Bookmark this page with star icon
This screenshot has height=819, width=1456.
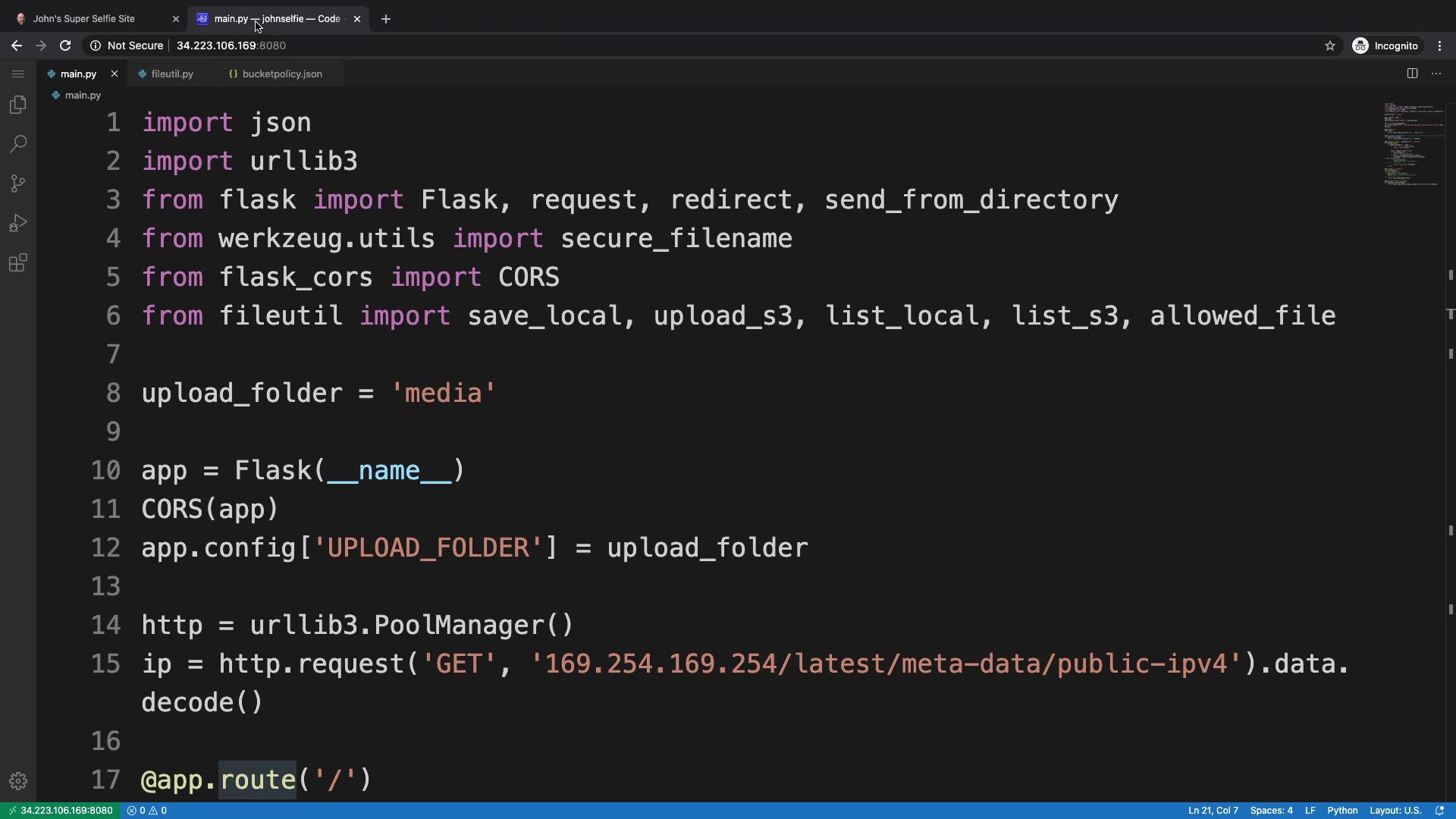(x=1329, y=45)
